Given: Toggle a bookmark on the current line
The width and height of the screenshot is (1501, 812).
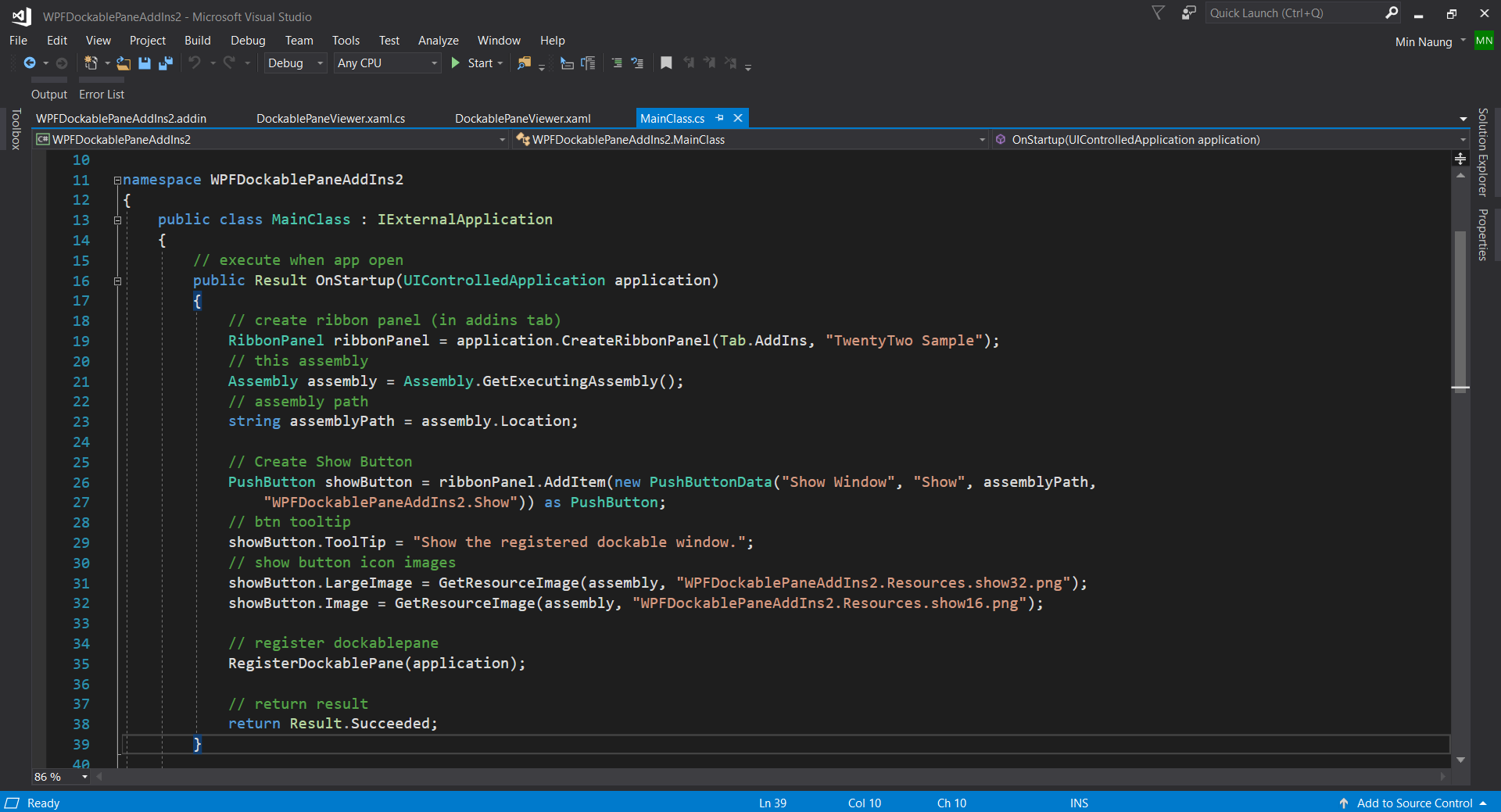Looking at the screenshot, I should pos(665,63).
